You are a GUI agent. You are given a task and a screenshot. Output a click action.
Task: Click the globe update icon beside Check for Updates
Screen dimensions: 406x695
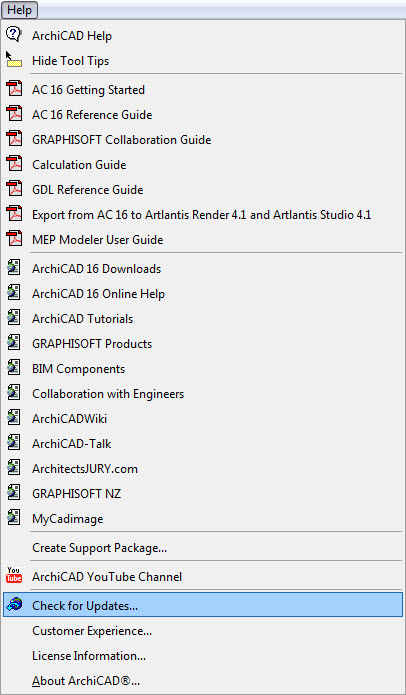[14, 605]
